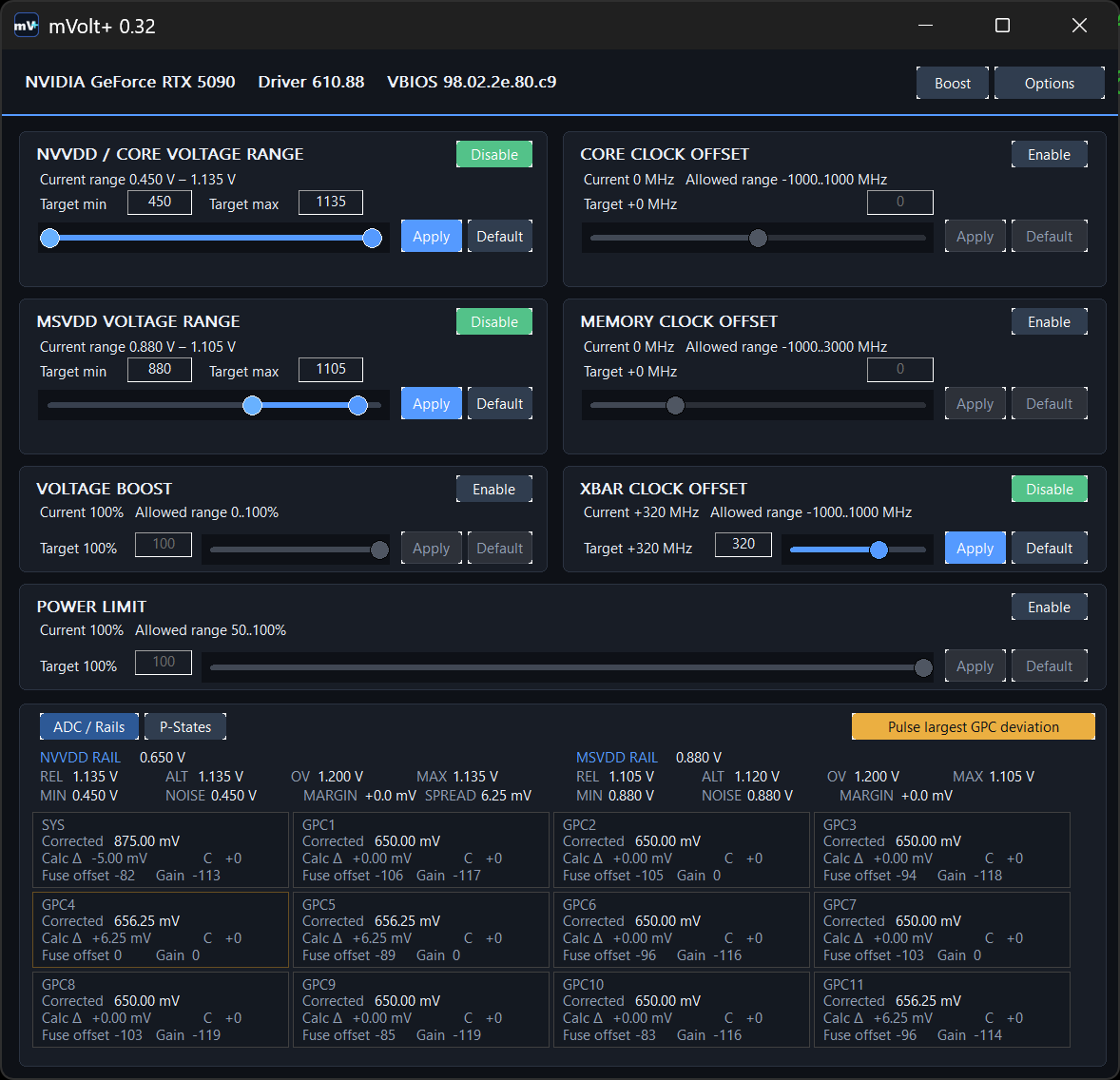Click Memory Clock Offset slider handle

click(675, 406)
